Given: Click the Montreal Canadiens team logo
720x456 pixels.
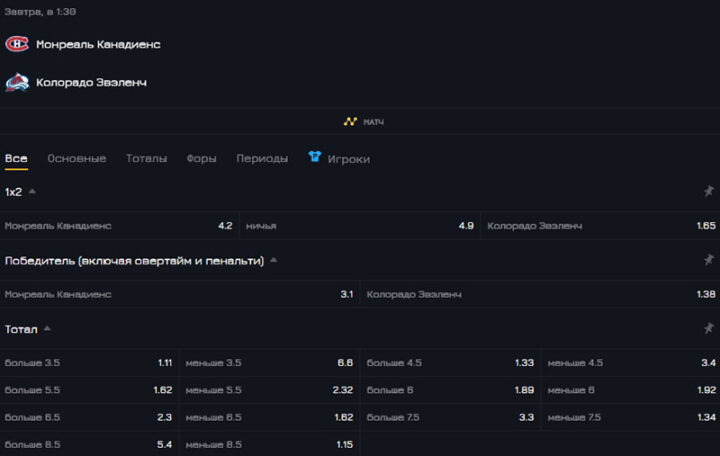Looking at the screenshot, I should click(17, 44).
